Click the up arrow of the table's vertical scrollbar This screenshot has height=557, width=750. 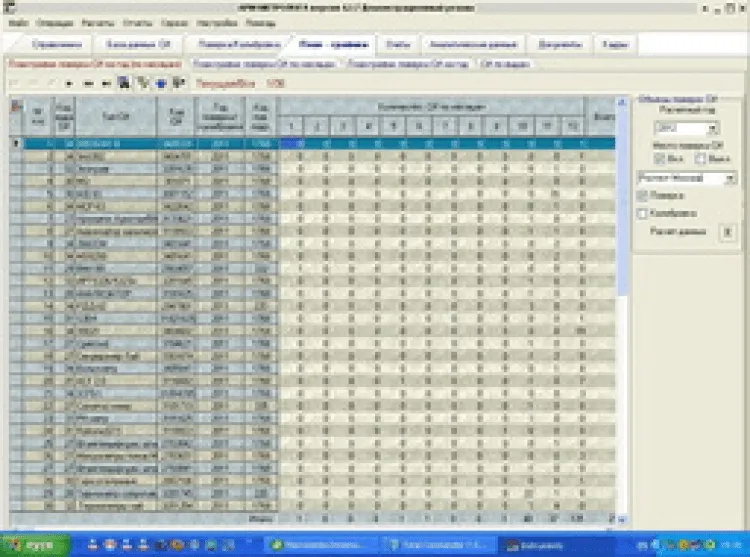tap(622, 102)
